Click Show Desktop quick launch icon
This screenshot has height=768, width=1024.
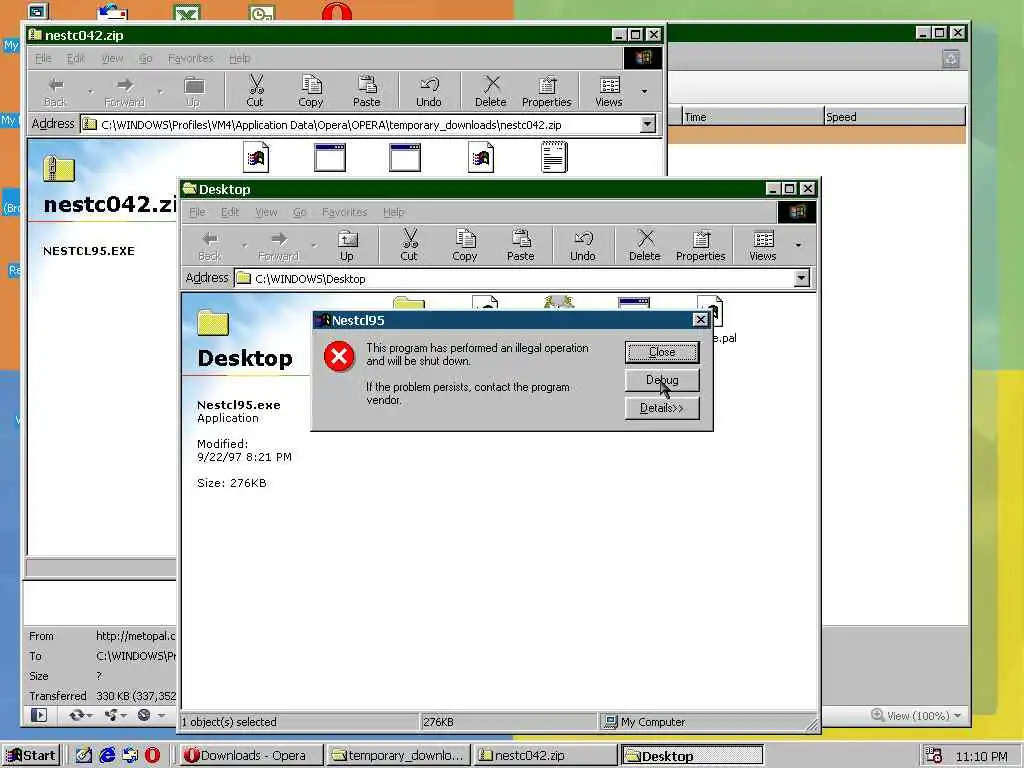pos(84,756)
